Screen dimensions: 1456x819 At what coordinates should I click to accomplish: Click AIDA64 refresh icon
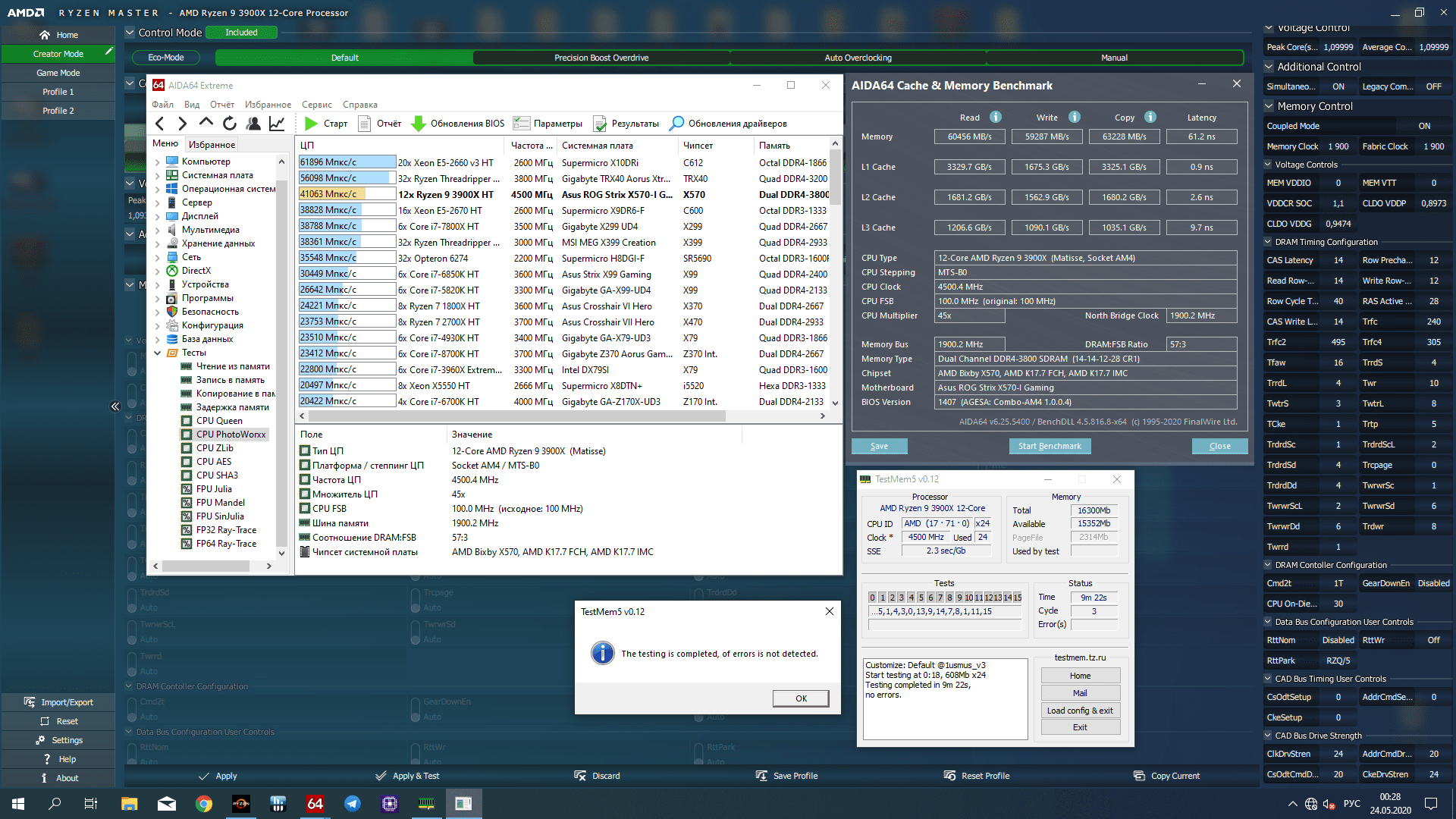[x=230, y=124]
